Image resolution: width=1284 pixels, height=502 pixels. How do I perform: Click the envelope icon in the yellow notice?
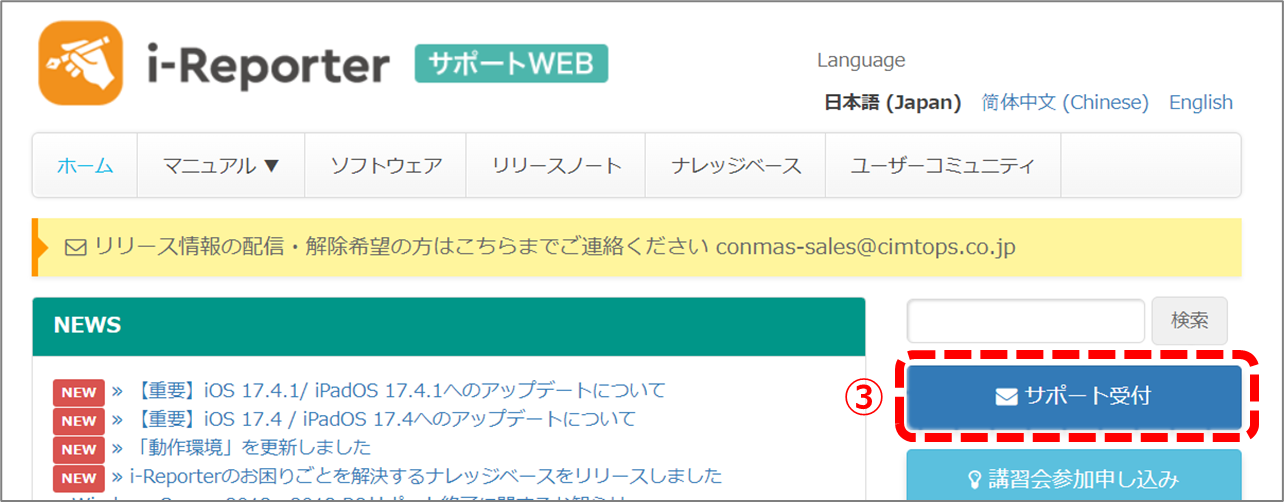tap(75, 247)
